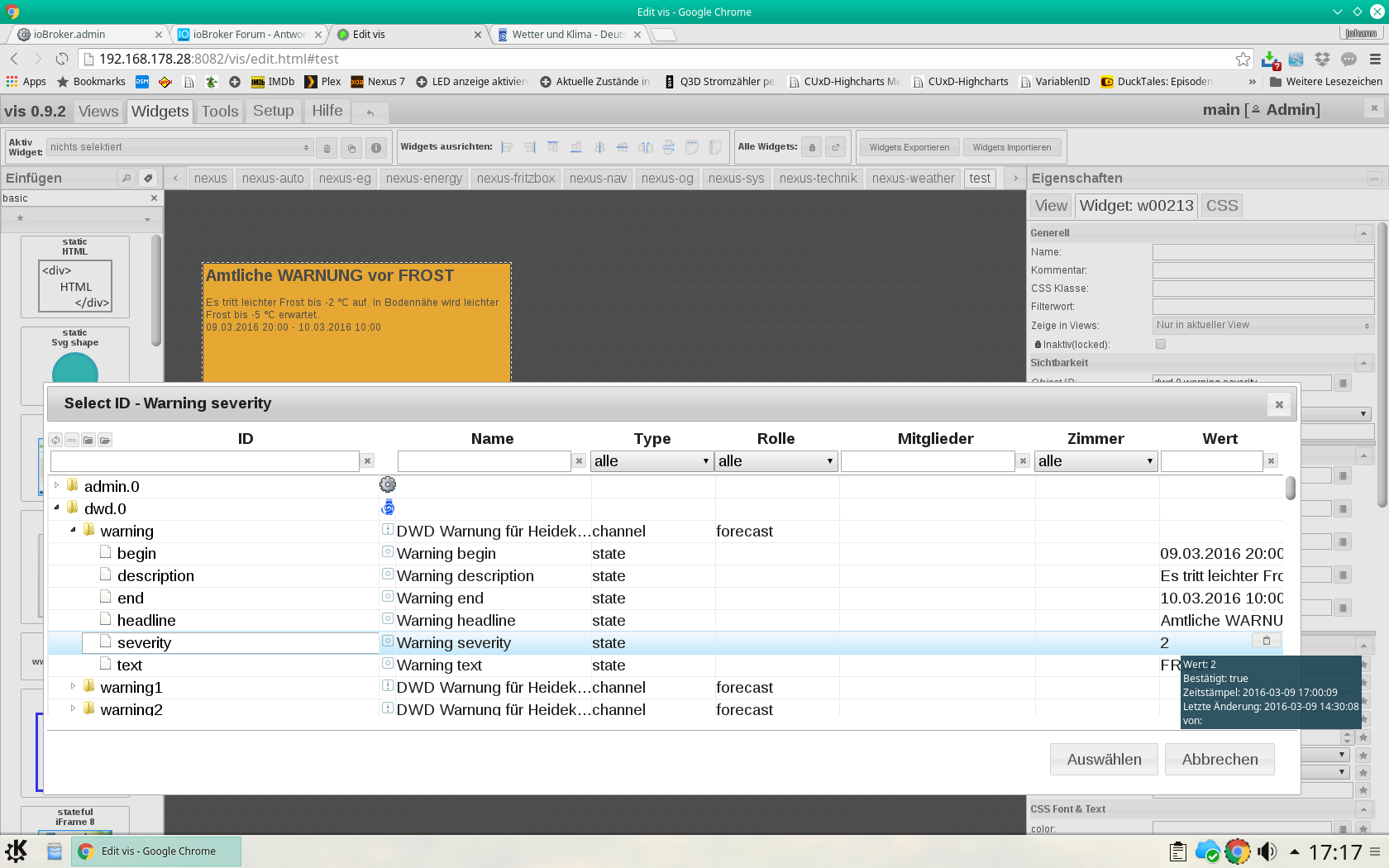Open the Views menu tab
The image size is (1389, 868).
pos(98,112)
